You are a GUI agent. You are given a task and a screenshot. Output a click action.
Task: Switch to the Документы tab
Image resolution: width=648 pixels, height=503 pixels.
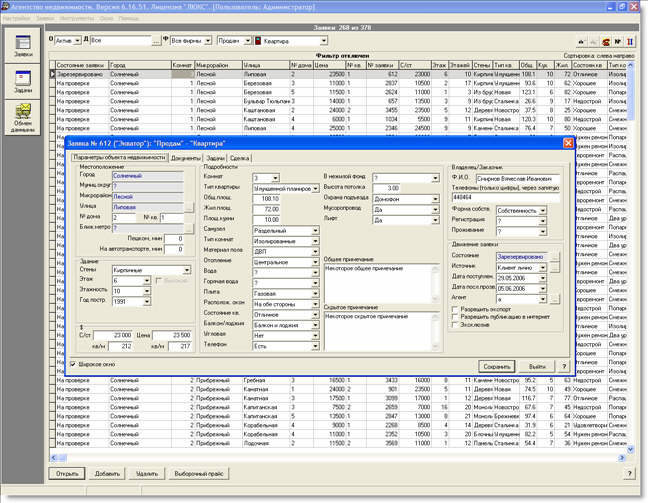click(184, 158)
